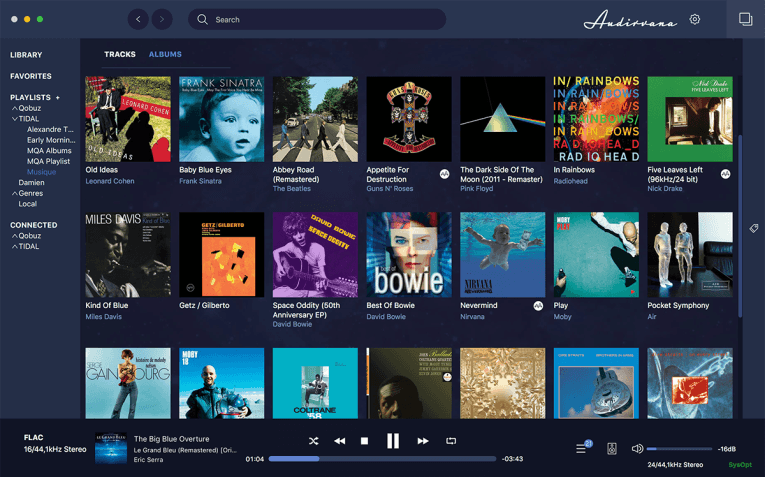Mute volume using the speaker icon

point(637,449)
